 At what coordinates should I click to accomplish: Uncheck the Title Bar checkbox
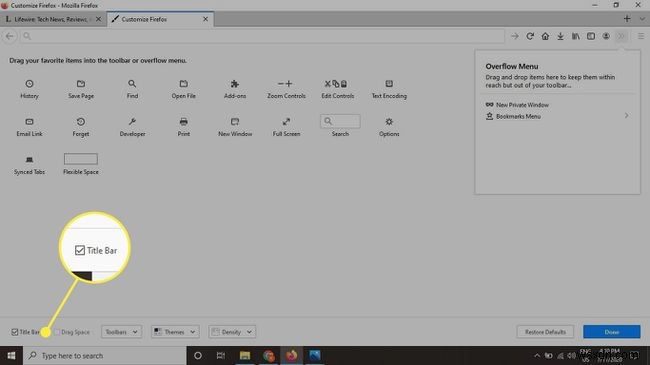[x=15, y=332]
